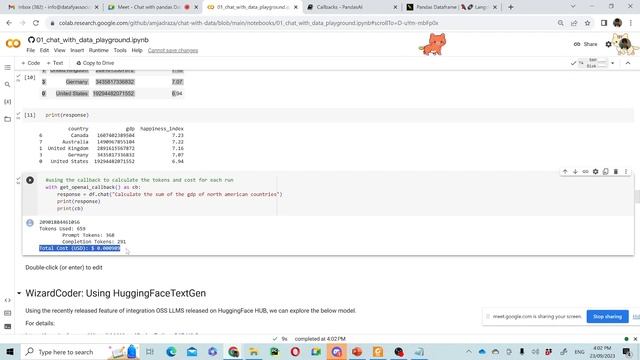Switch to the Inbox Gmail tab
The width and height of the screenshot is (640, 360).
point(53,7)
